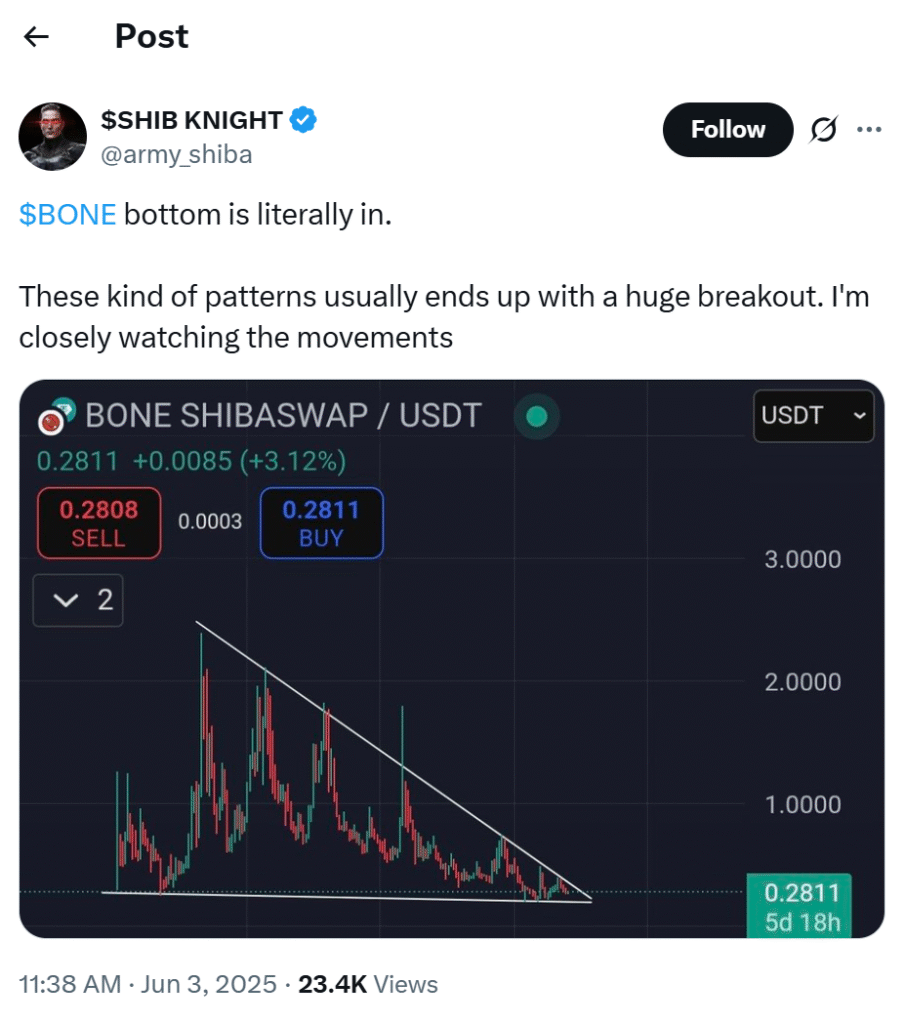The height and width of the screenshot is (1024, 906).
Task: Click the BONE SHIBASWAP / USDT title
Action: pos(283,415)
